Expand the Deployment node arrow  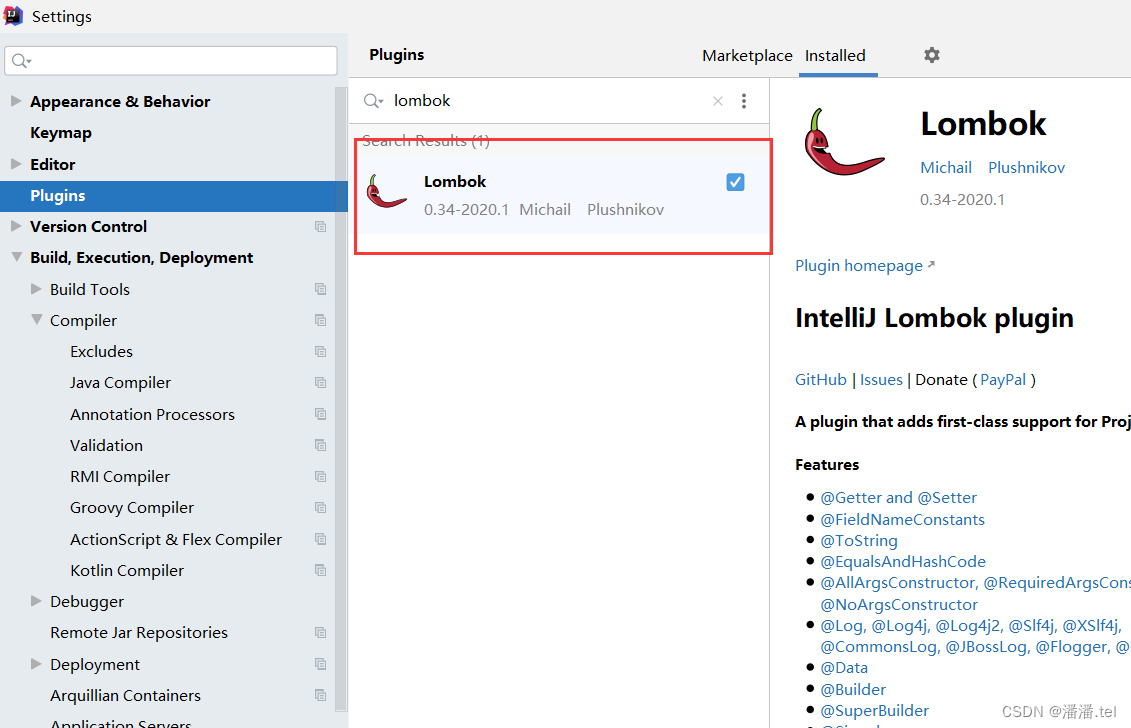pos(36,664)
